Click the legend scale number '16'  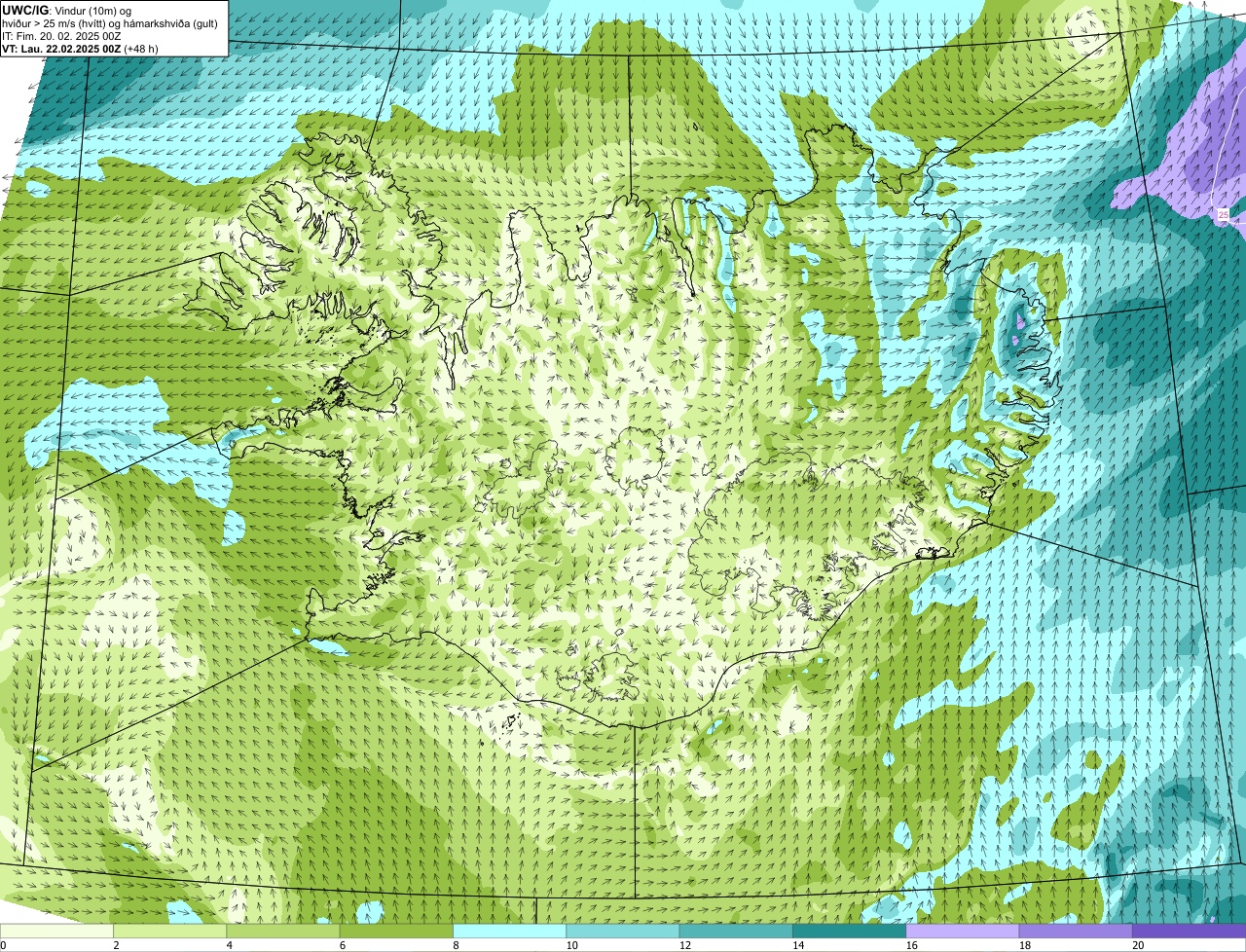click(x=912, y=944)
